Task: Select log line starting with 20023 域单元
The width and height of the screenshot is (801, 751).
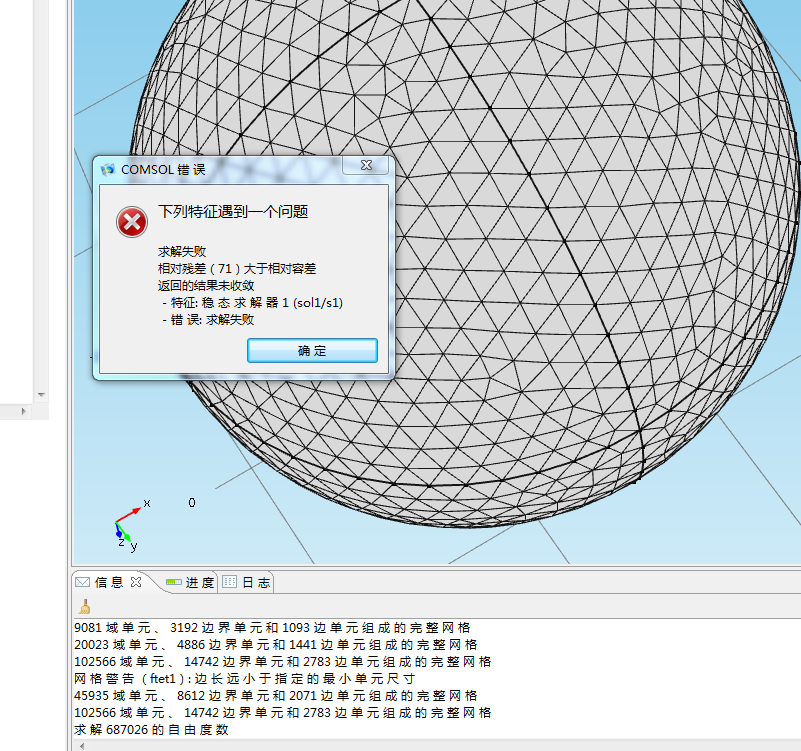Action: coord(276,644)
